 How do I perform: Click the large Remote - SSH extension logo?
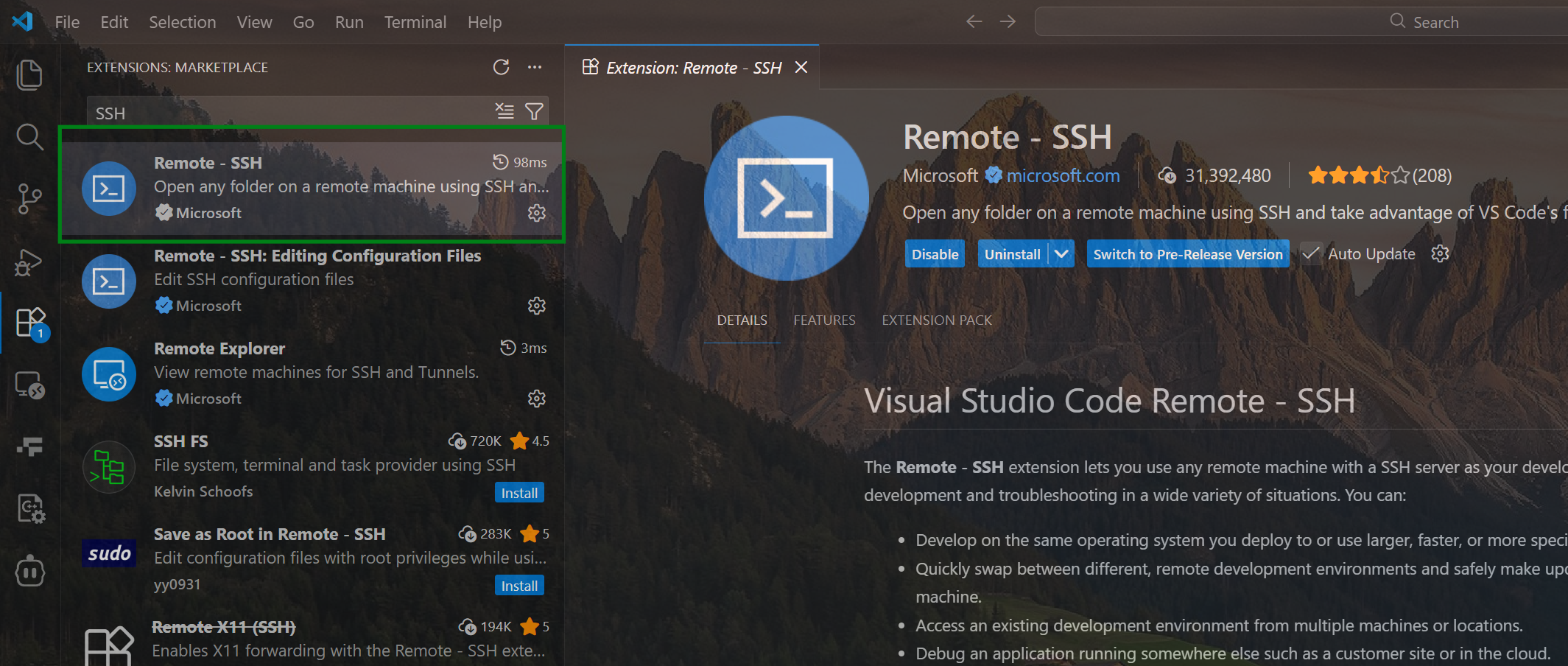click(x=786, y=198)
